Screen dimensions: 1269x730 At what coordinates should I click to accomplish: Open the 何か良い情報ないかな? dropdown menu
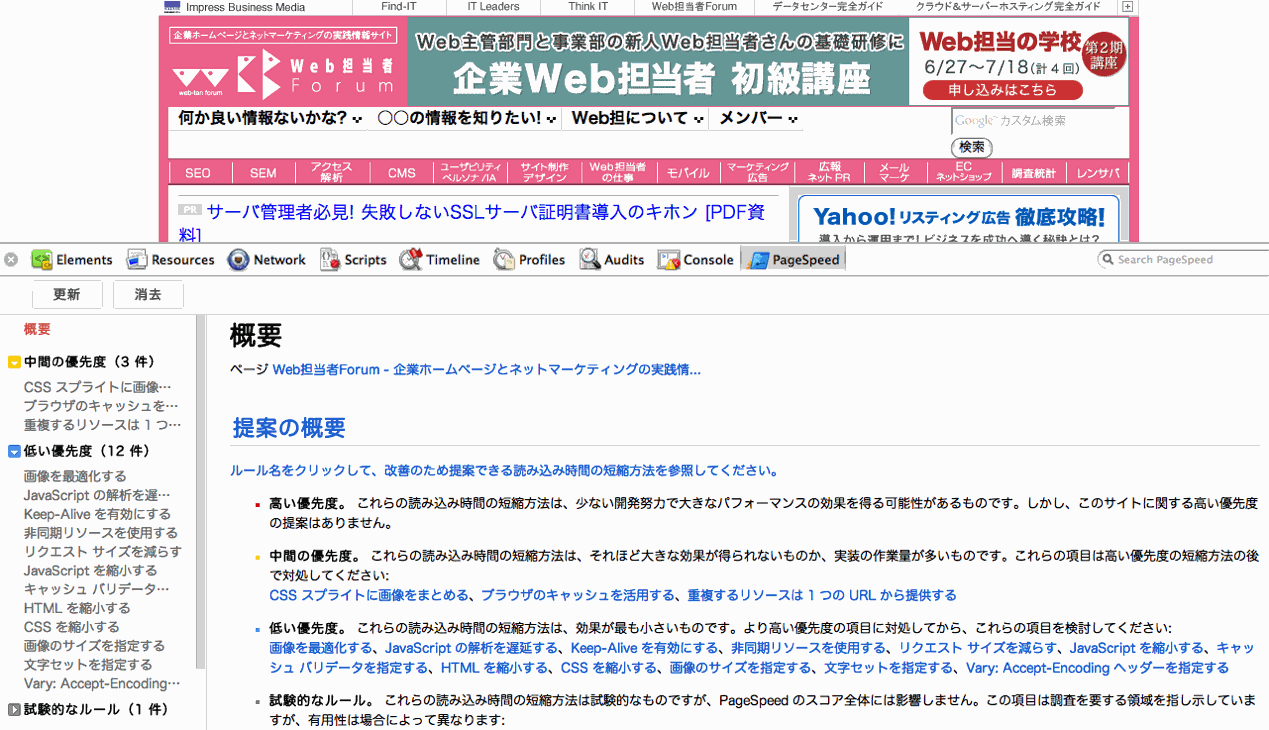point(269,118)
